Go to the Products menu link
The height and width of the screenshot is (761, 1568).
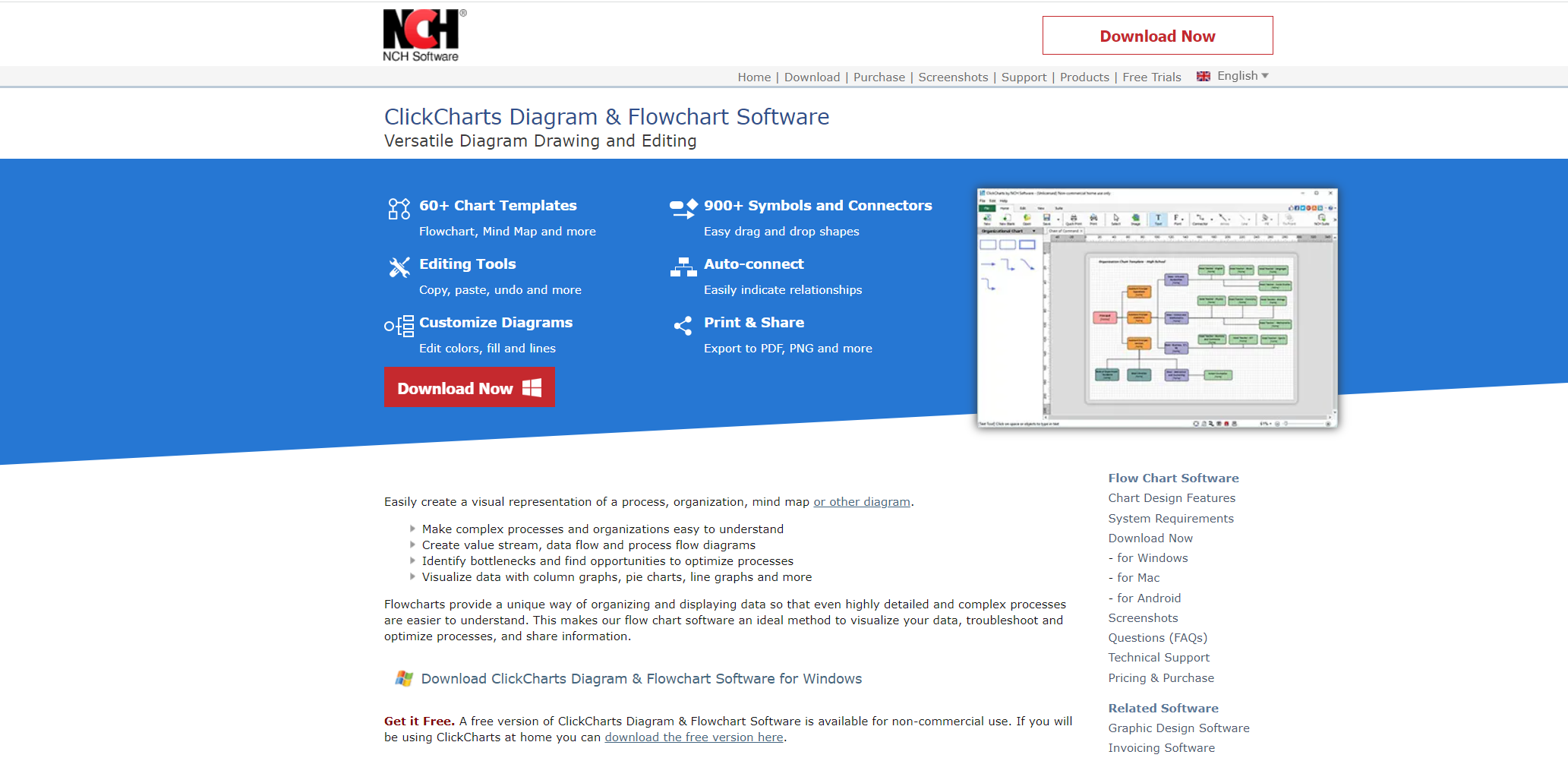tap(1084, 77)
